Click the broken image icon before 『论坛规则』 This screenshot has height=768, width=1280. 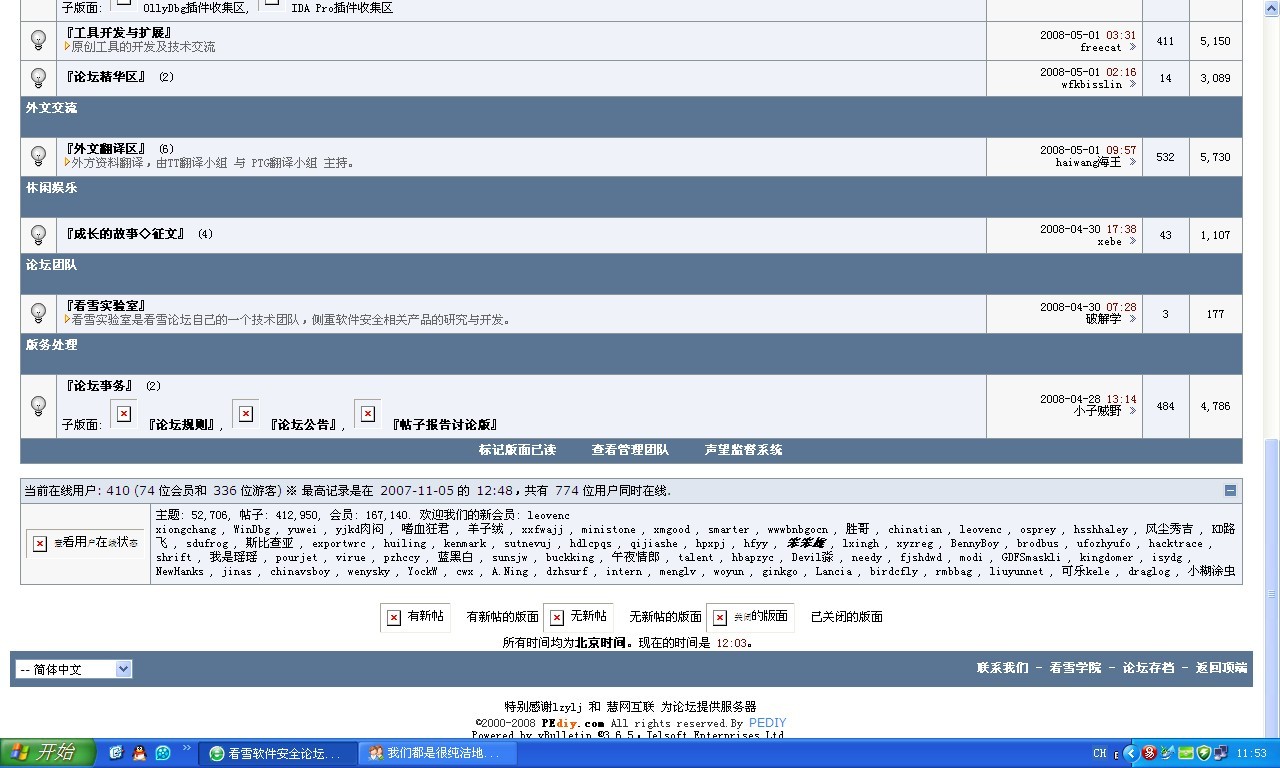pos(124,414)
